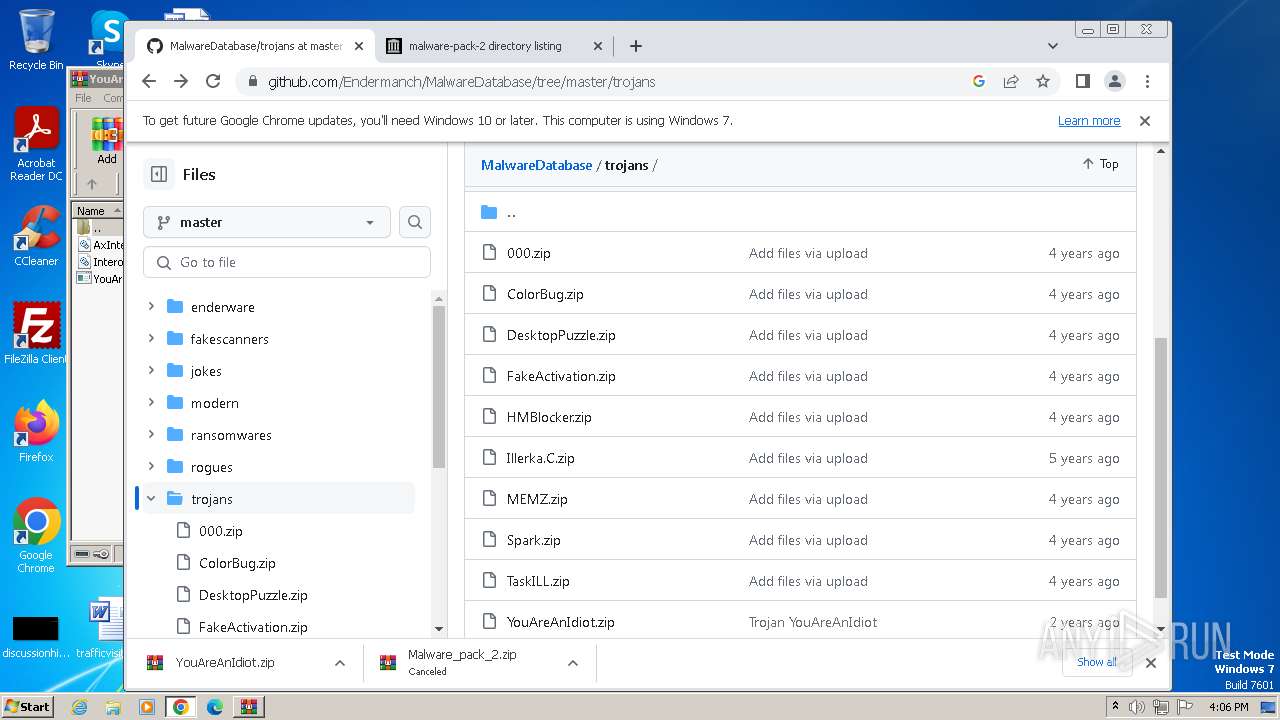This screenshot has width=1280, height=720.
Task: Open FileZilla Client desktop icon
Action: click(36, 333)
